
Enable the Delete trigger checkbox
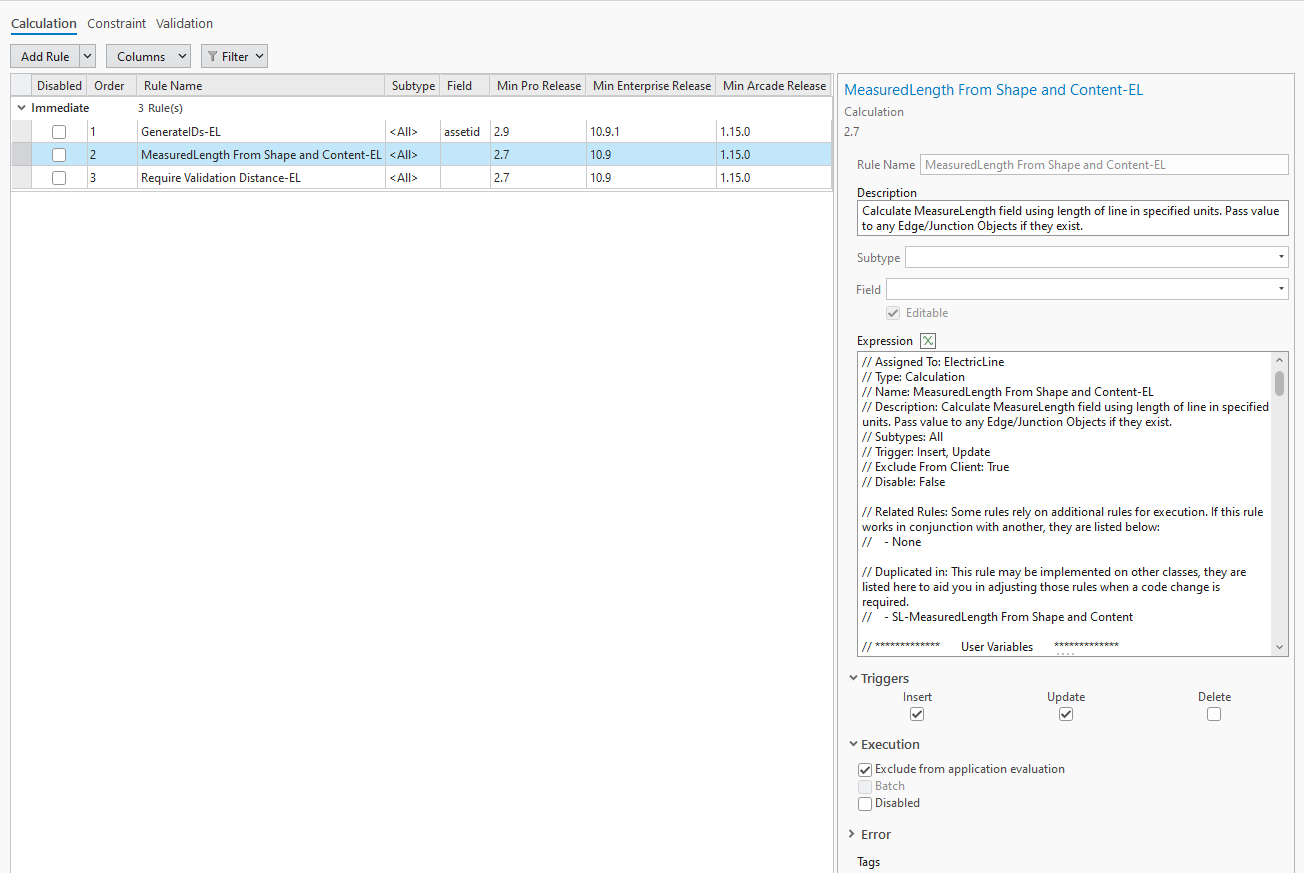[1214, 714]
